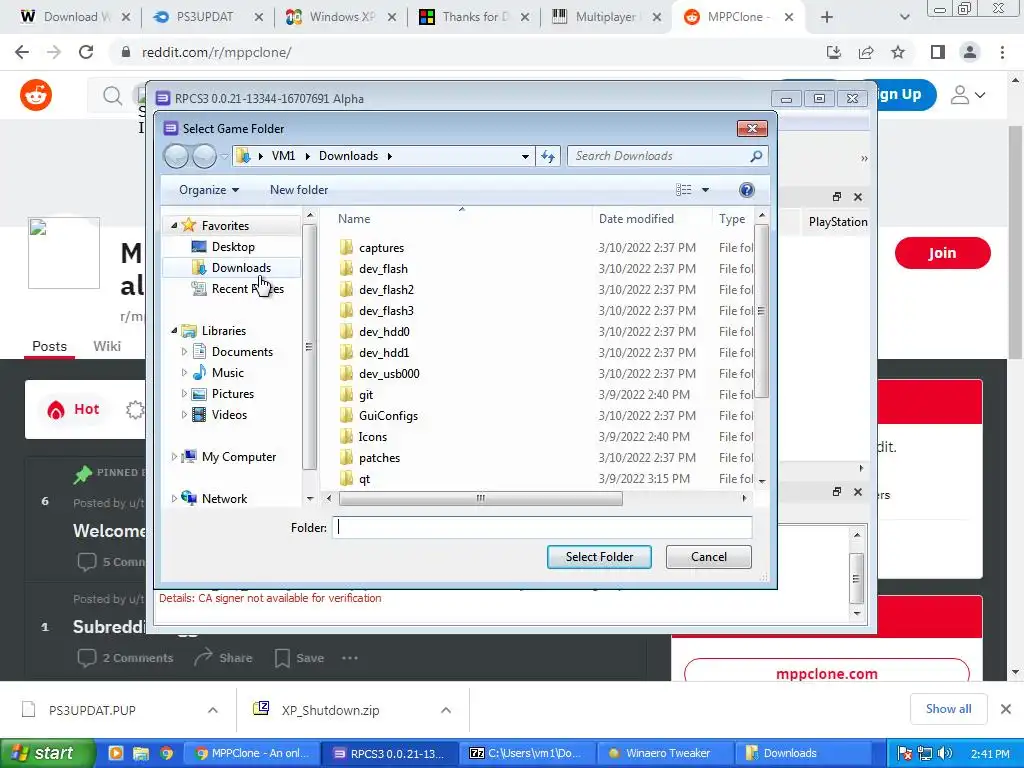Click the VM1 breadcrumb in the address bar
1024x768 pixels.
coord(283,156)
